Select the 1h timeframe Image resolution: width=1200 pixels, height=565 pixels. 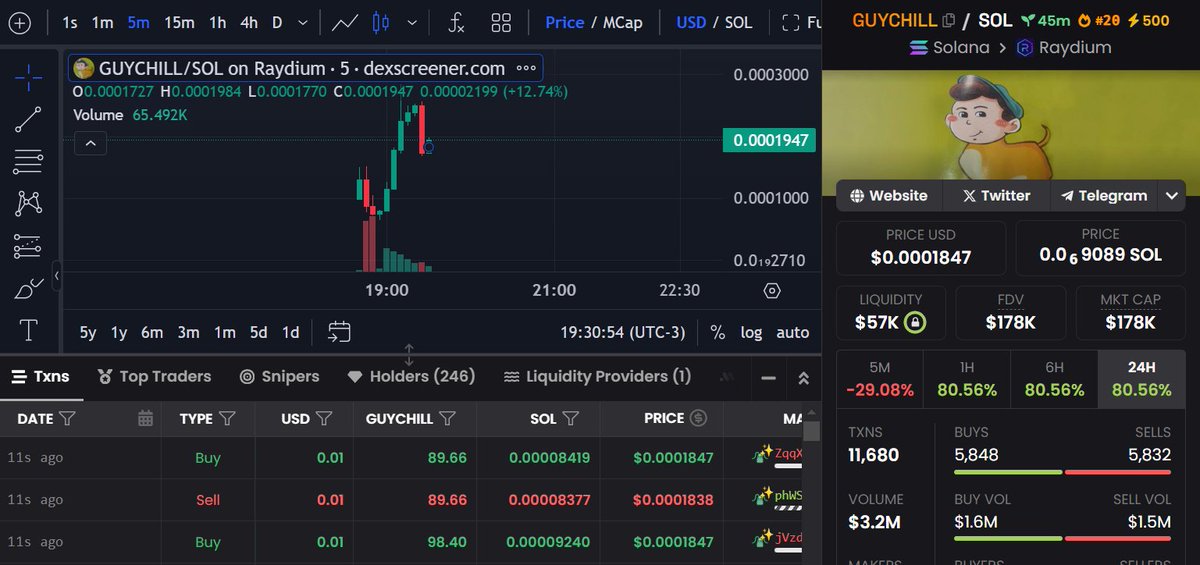217,22
